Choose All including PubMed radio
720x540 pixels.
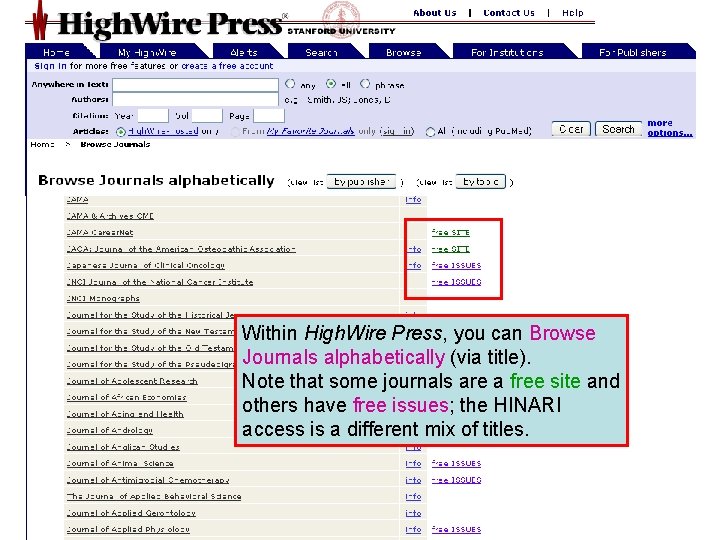point(430,132)
